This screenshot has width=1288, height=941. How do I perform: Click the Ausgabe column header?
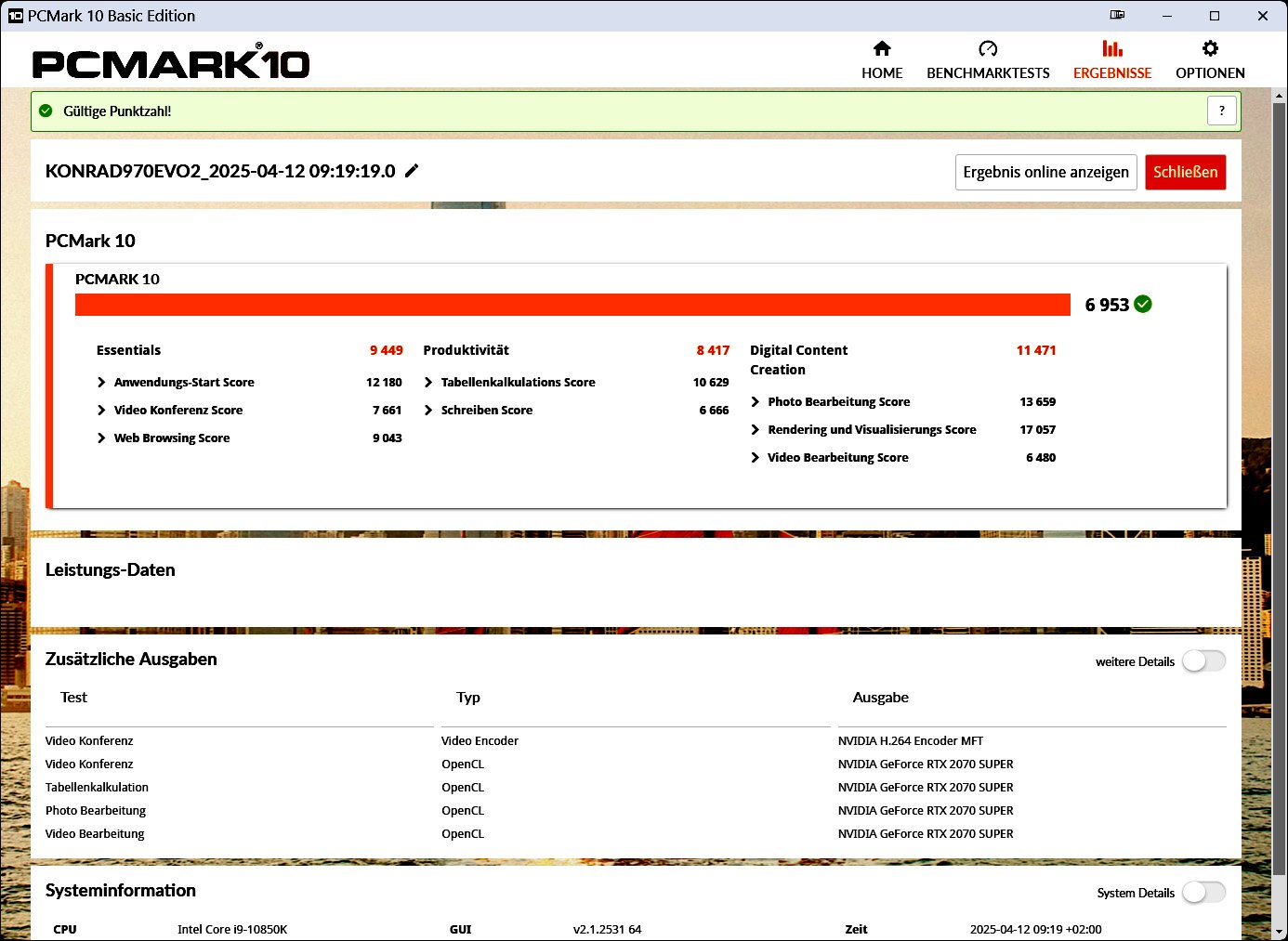pyautogui.click(x=881, y=697)
